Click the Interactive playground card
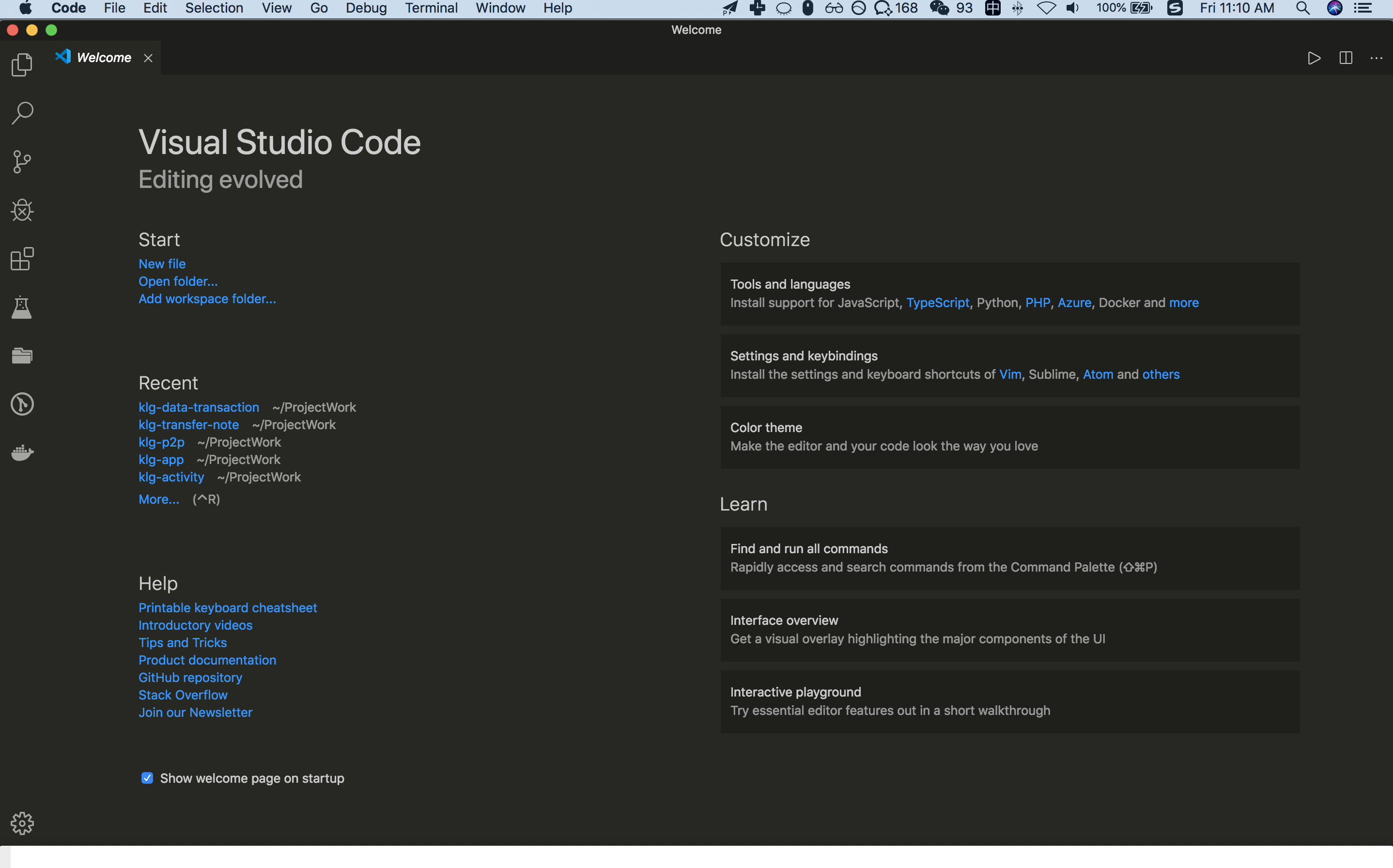This screenshot has height=868, width=1393. (1009, 701)
